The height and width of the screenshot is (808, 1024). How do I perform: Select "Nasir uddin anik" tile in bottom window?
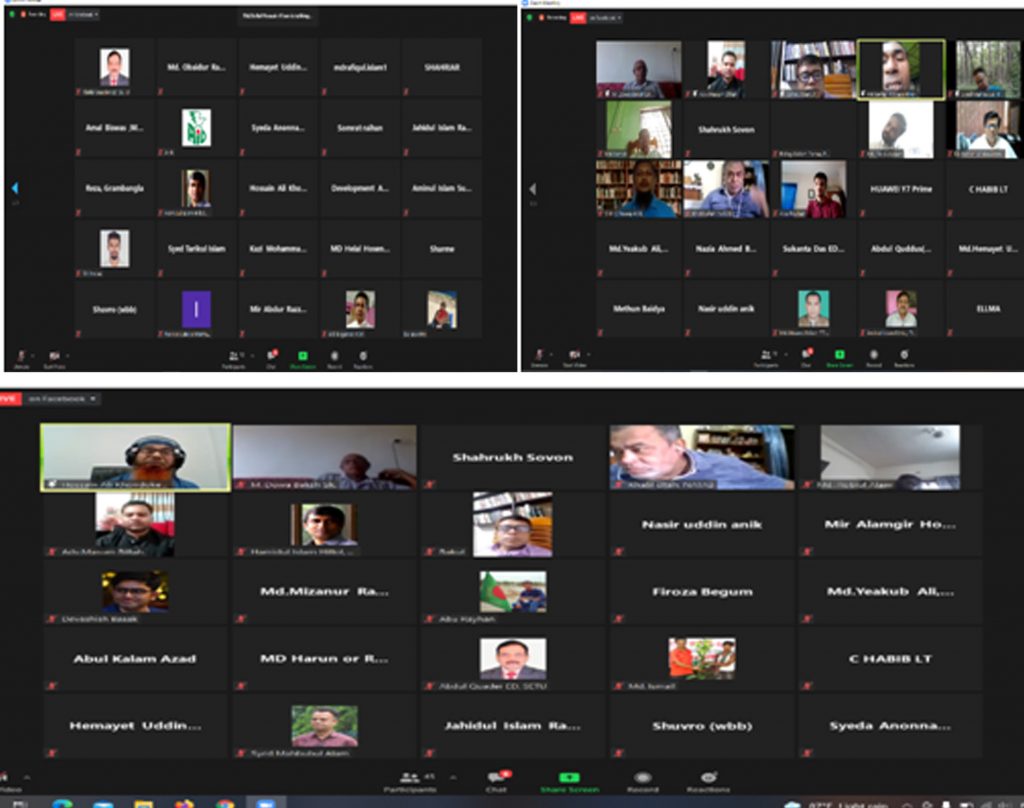[x=702, y=524]
